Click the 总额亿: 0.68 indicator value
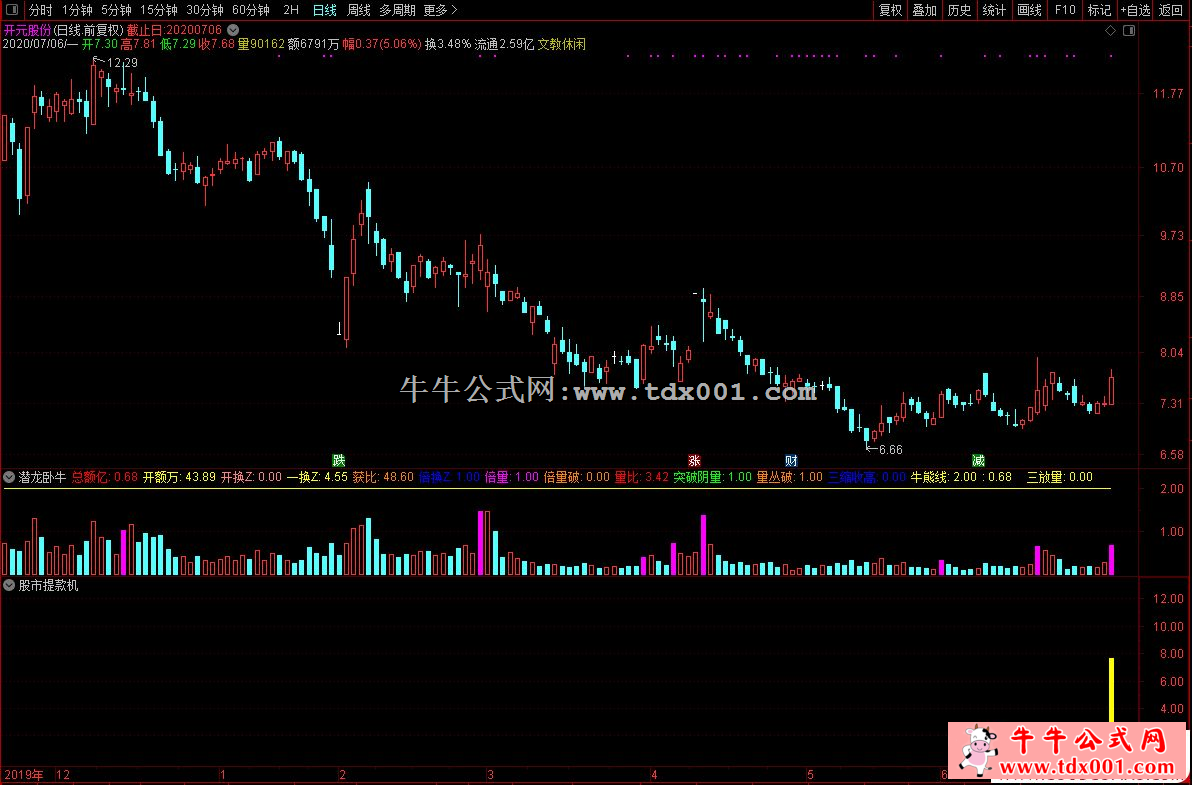1192x785 pixels. (105, 477)
